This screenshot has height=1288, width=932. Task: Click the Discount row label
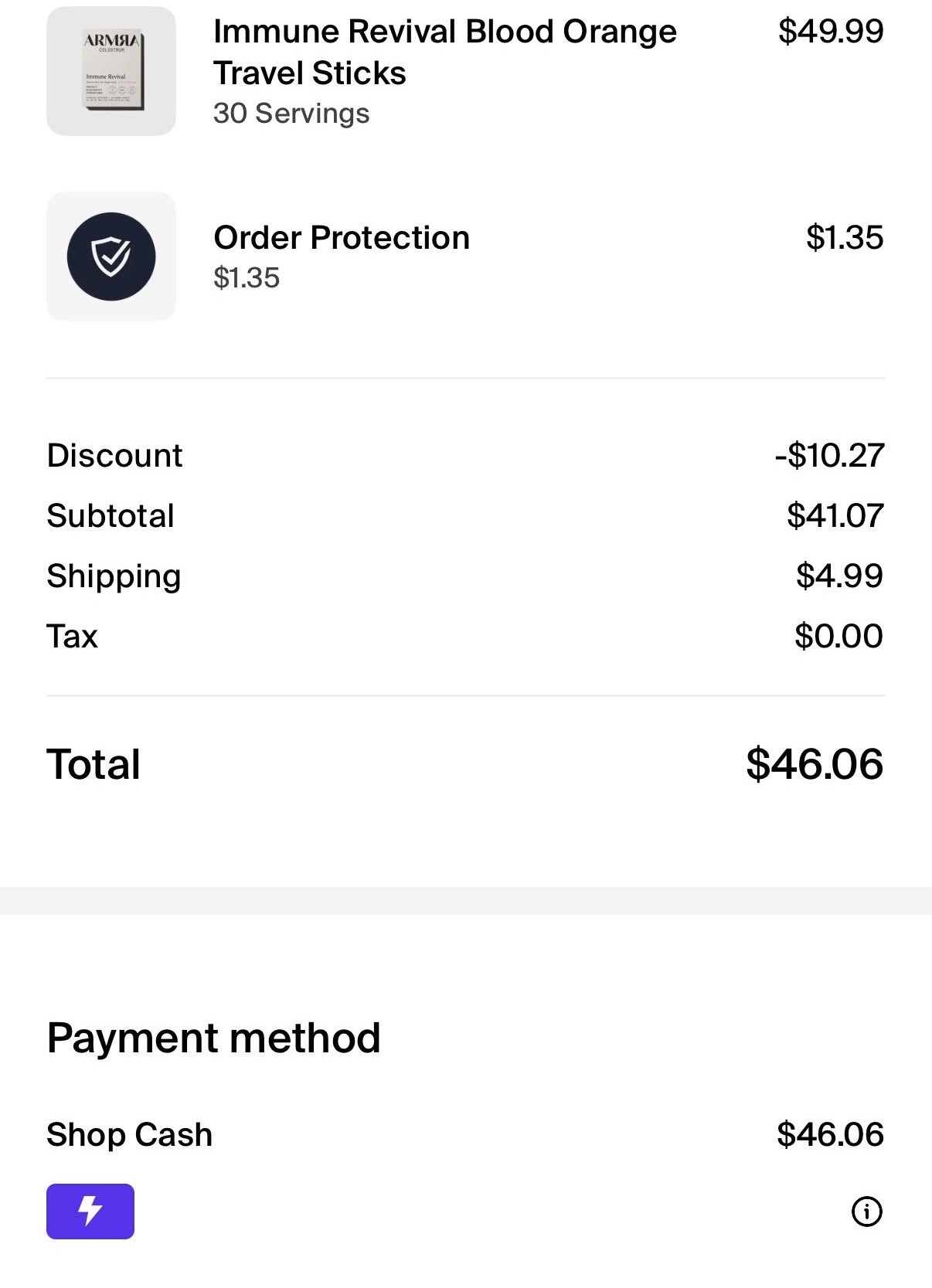point(114,455)
